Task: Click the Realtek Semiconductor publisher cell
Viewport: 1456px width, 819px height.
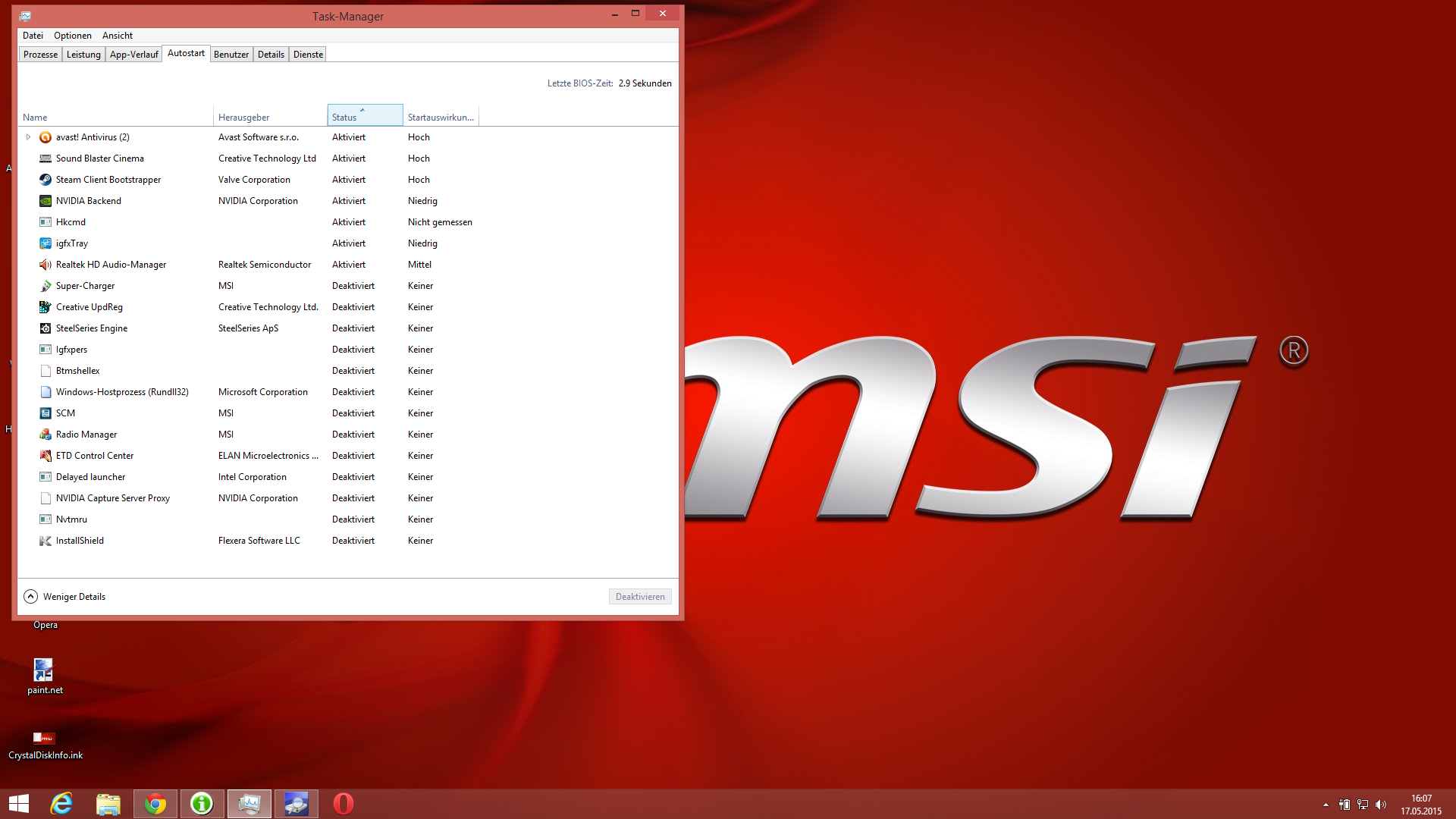Action: (265, 265)
